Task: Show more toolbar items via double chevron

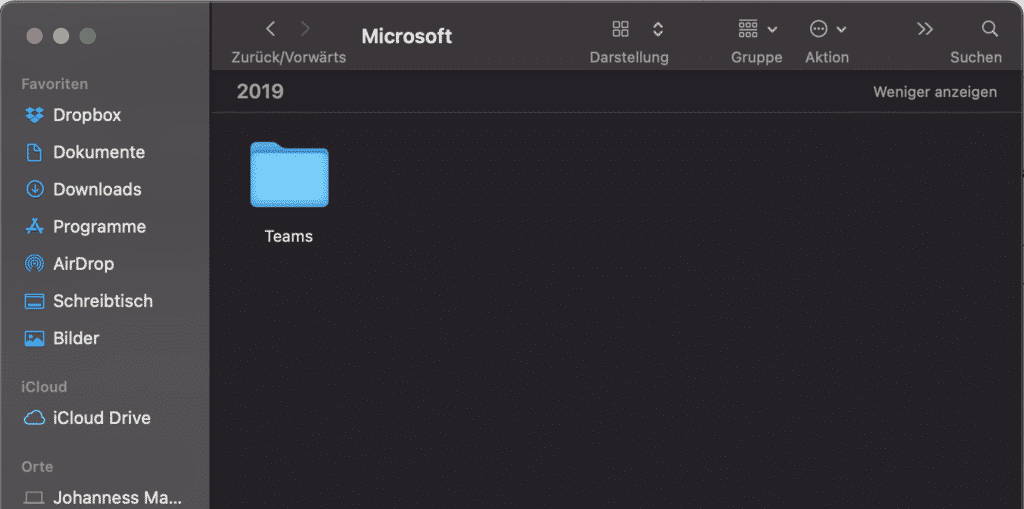Action: pos(925,29)
